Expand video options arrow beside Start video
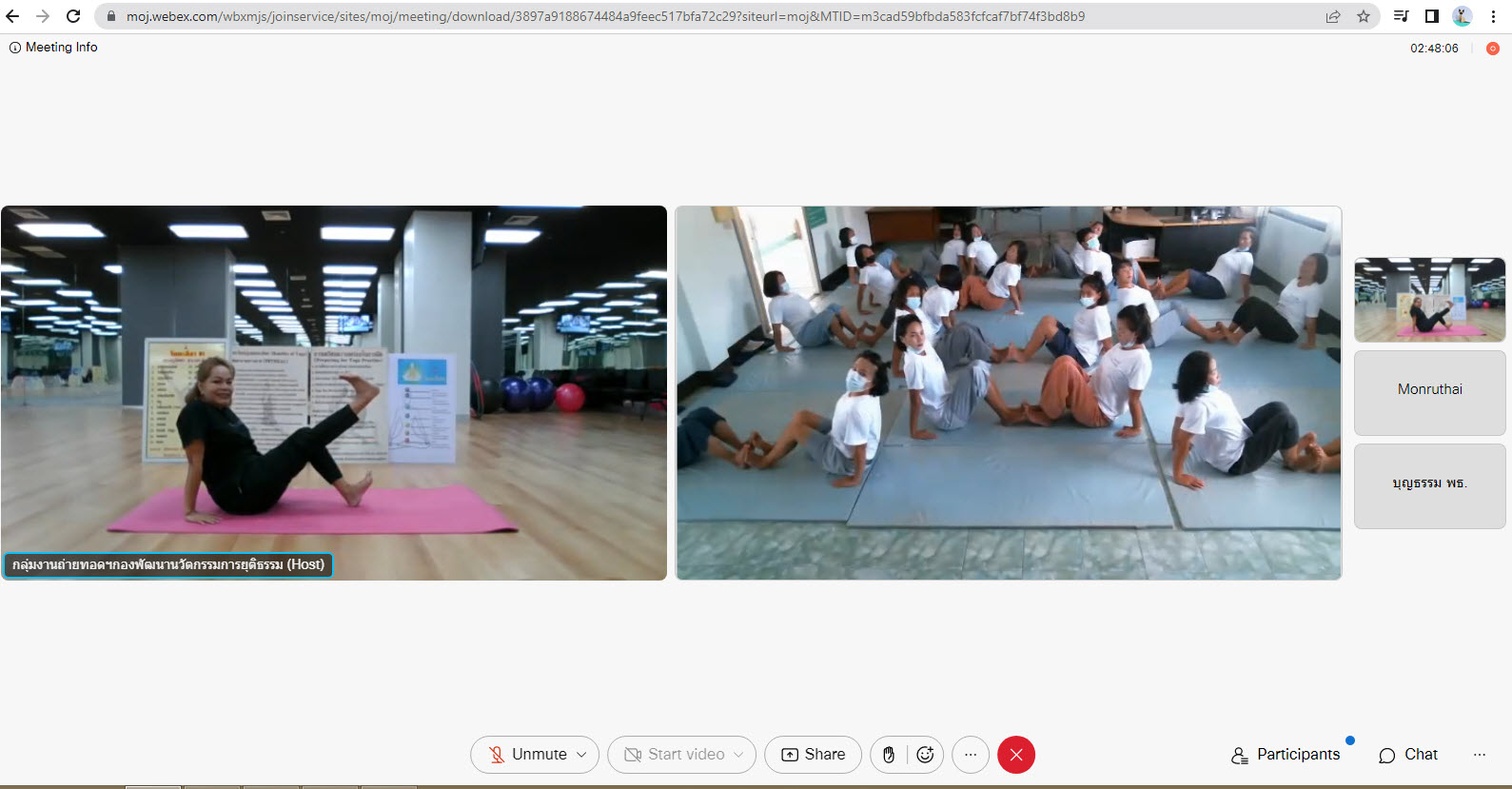1512x789 pixels. (x=738, y=755)
